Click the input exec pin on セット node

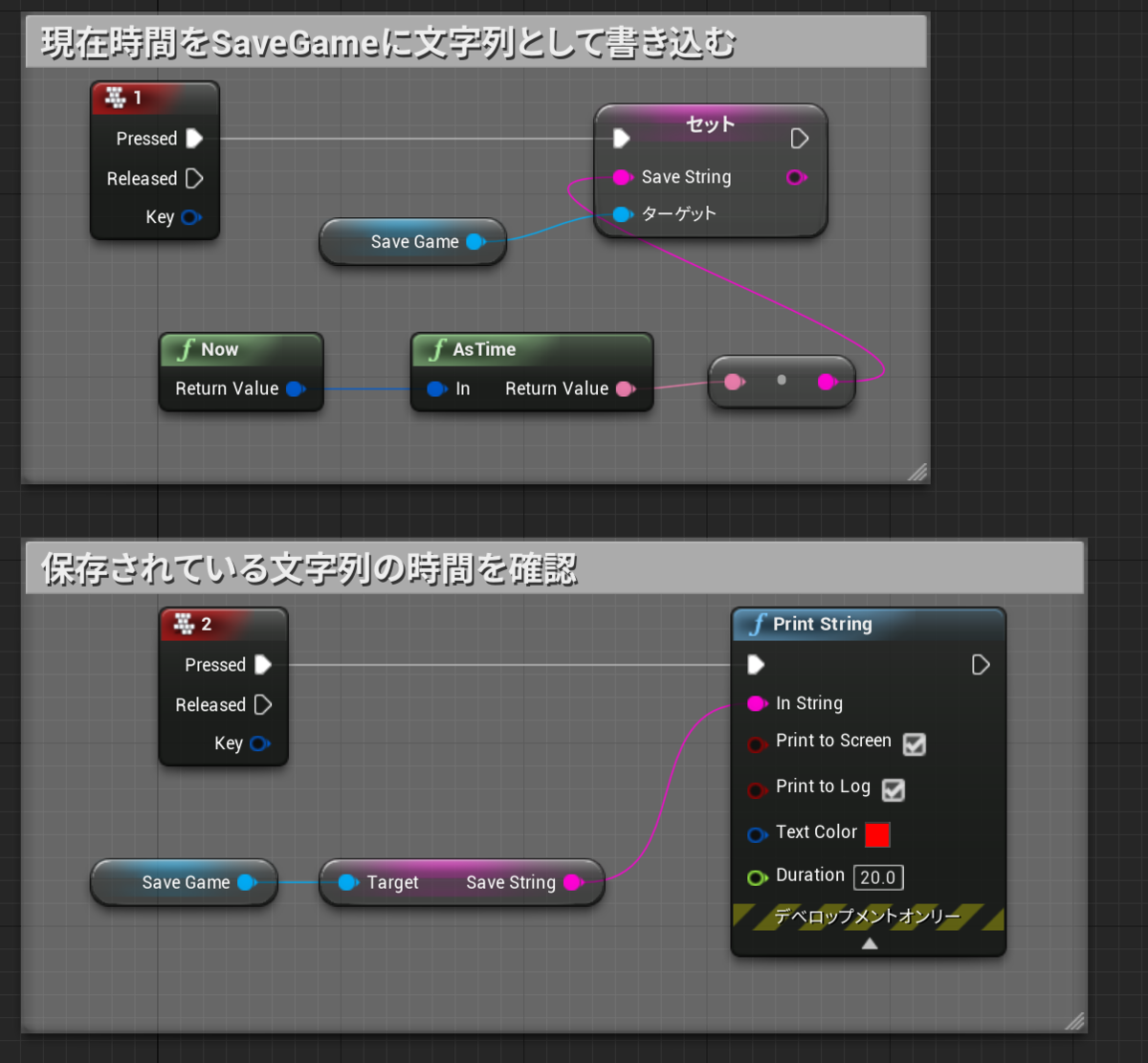(622, 139)
